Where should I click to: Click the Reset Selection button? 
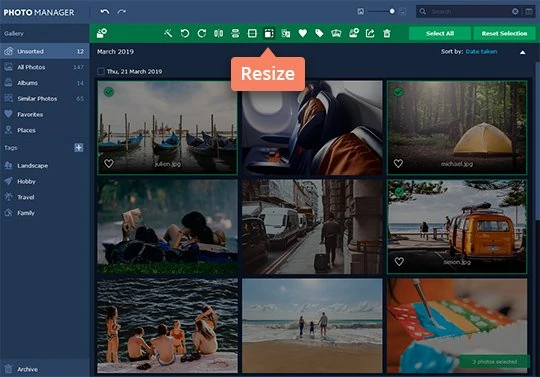(x=504, y=33)
